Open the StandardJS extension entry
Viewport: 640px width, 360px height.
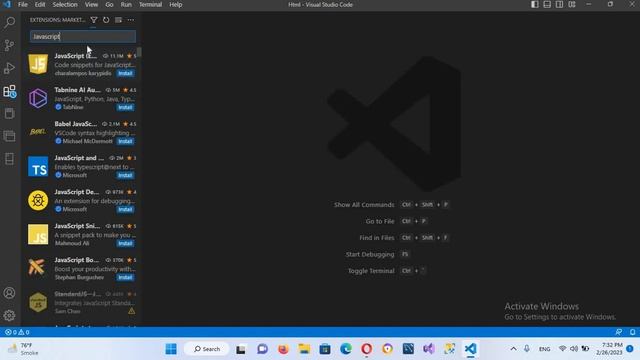click(82, 302)
